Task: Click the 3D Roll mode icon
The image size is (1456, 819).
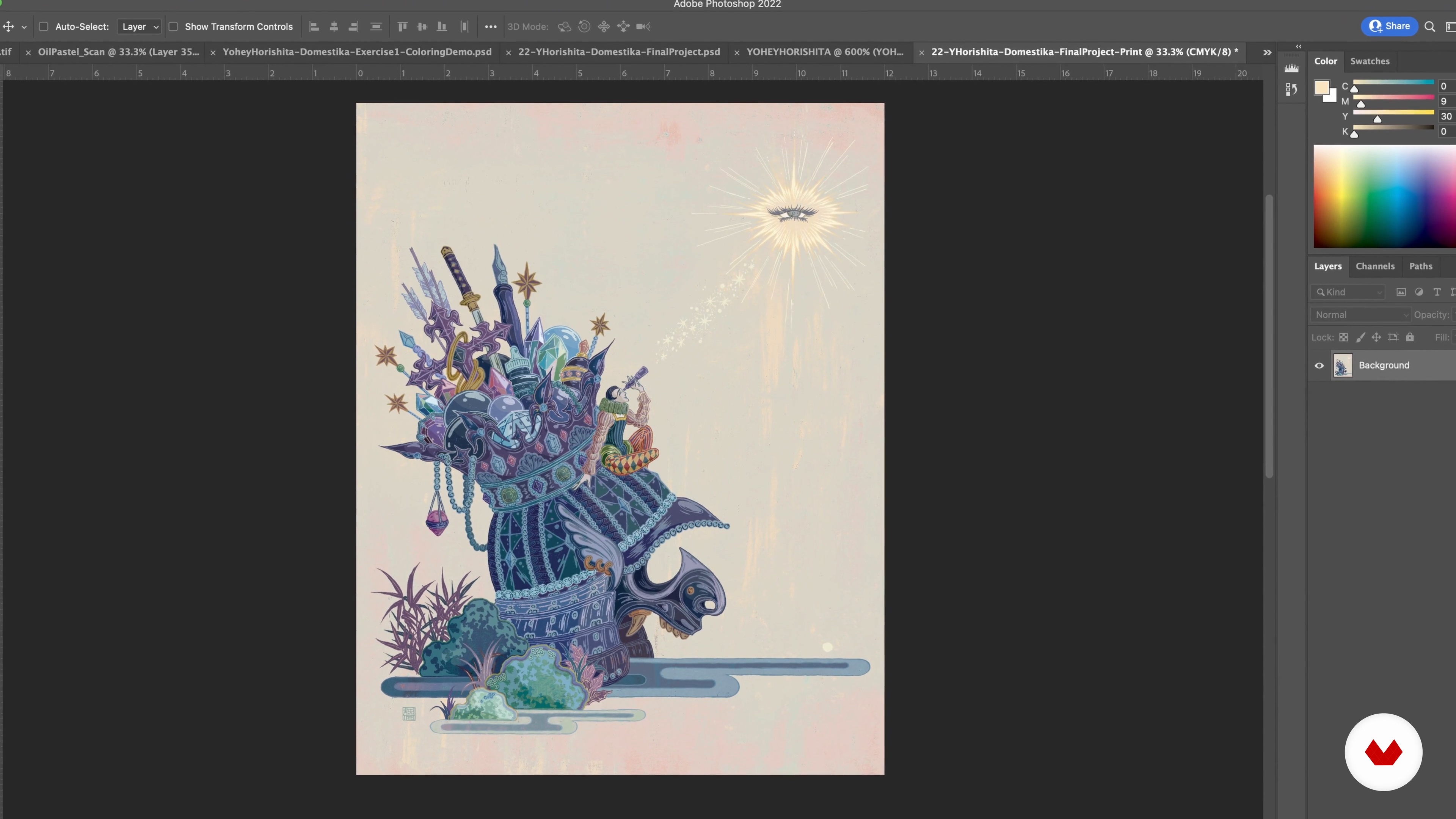Action: coord(584,27)
